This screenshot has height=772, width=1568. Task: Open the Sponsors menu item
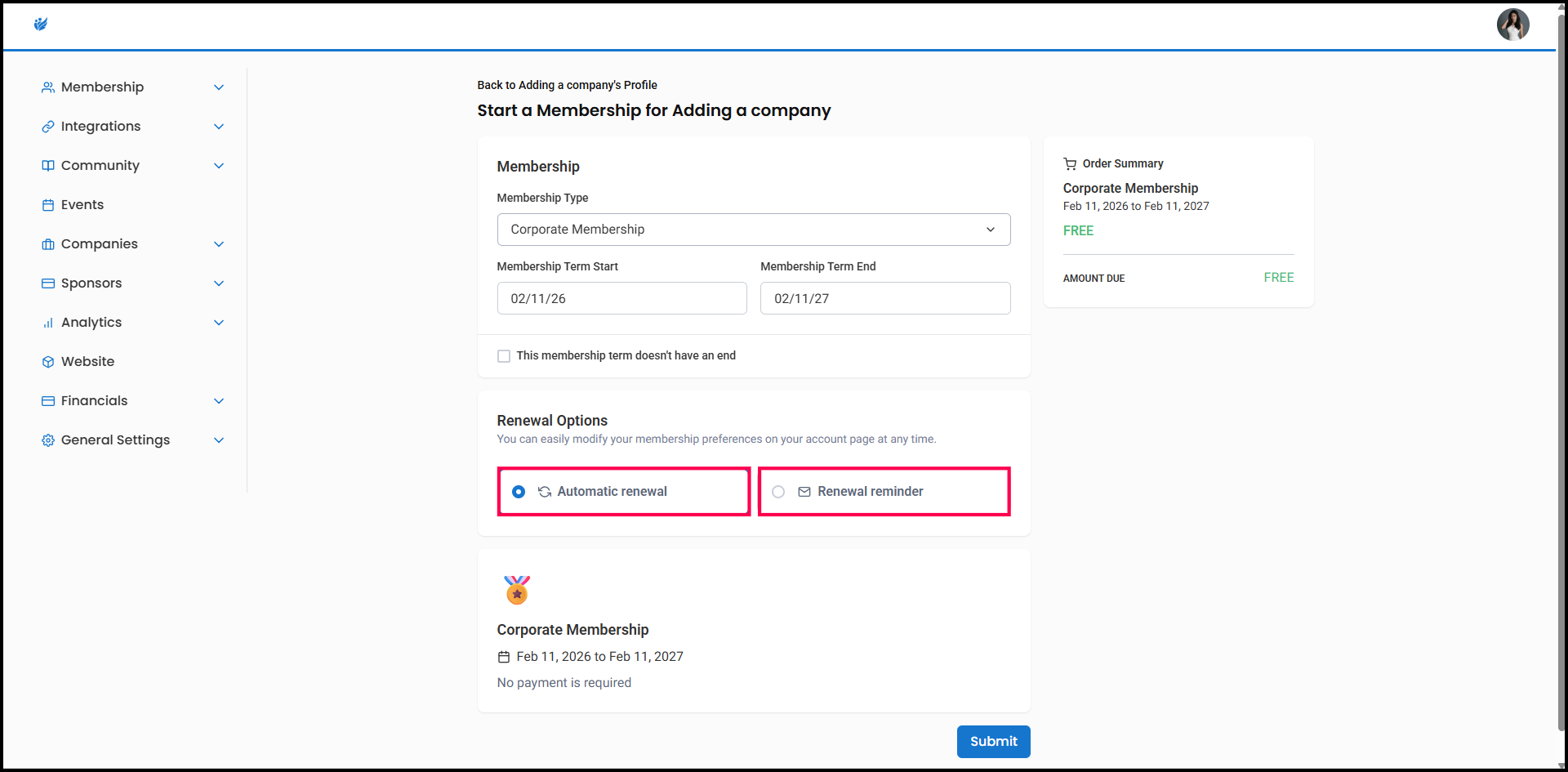coord(91,283)
